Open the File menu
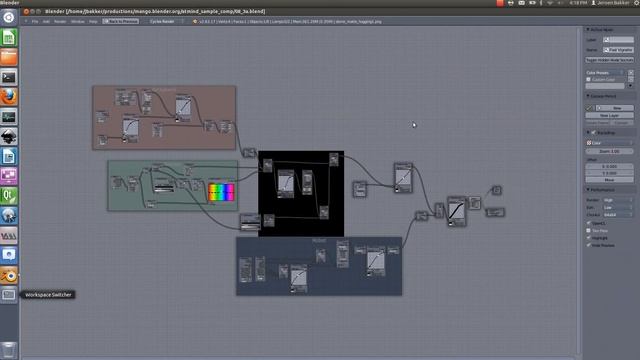The width and height of the screenshot is (640, 360). coord(35,21)
